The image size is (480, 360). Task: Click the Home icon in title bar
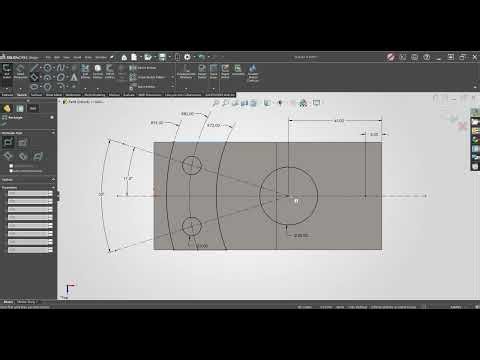click(124, 57)
